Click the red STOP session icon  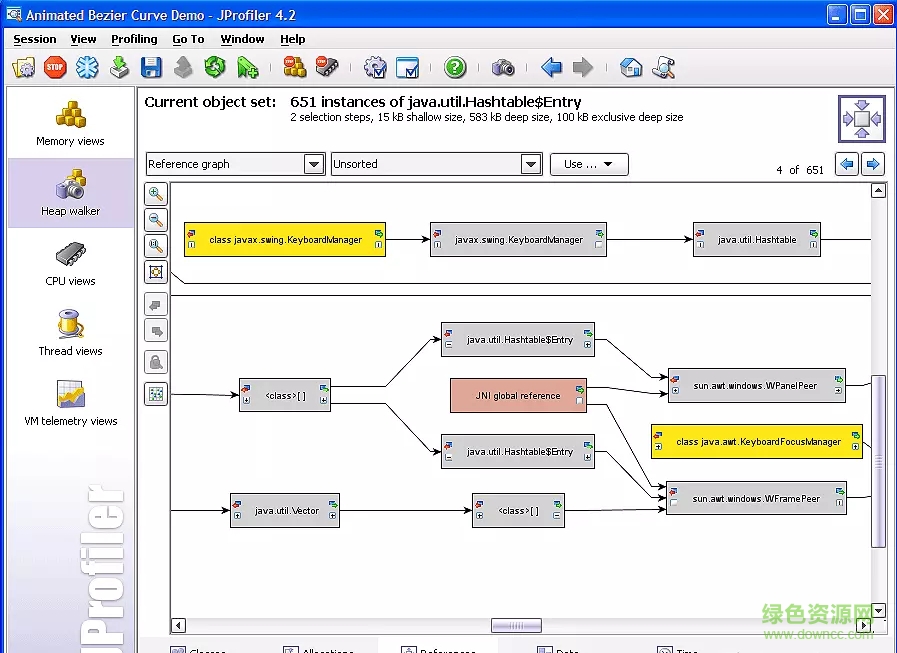55,68
